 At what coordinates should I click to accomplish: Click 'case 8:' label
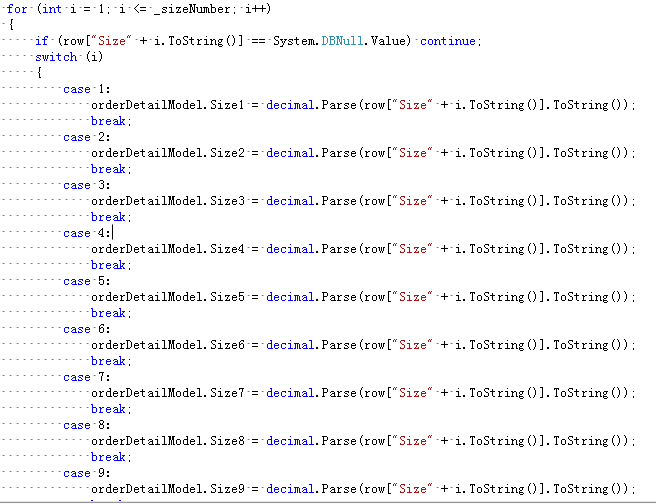coord(87,425)
